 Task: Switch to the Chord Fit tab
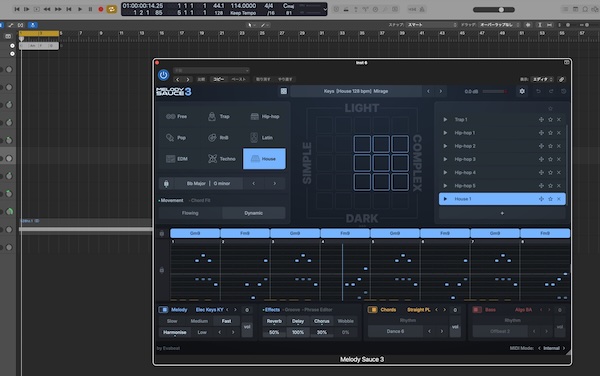pyautogui.click(x=200, y=200)
